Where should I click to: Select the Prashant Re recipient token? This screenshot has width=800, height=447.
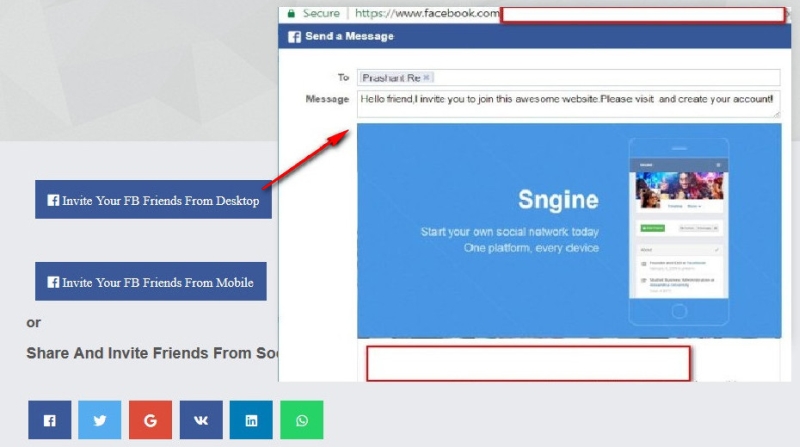[x=396, y=78]
